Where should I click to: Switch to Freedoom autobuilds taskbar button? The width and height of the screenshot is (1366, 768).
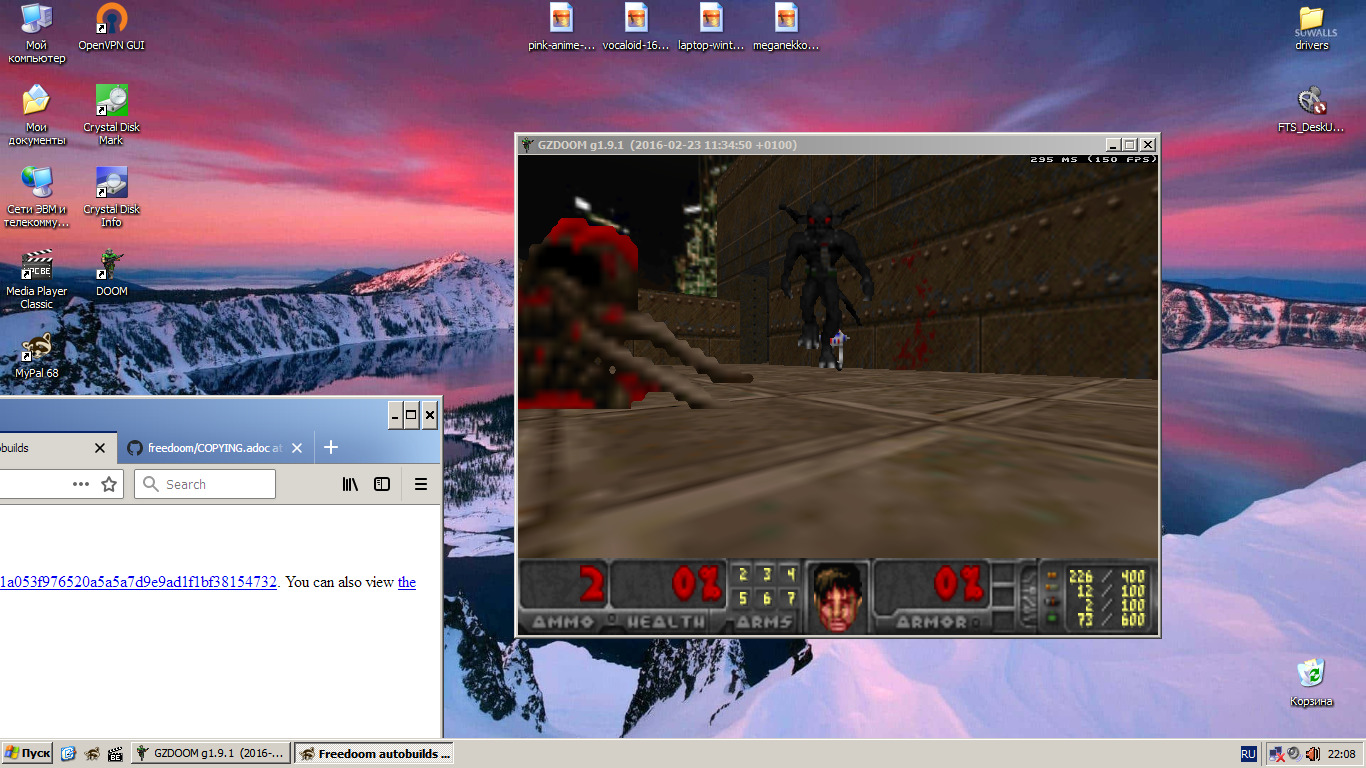point(375,753)
